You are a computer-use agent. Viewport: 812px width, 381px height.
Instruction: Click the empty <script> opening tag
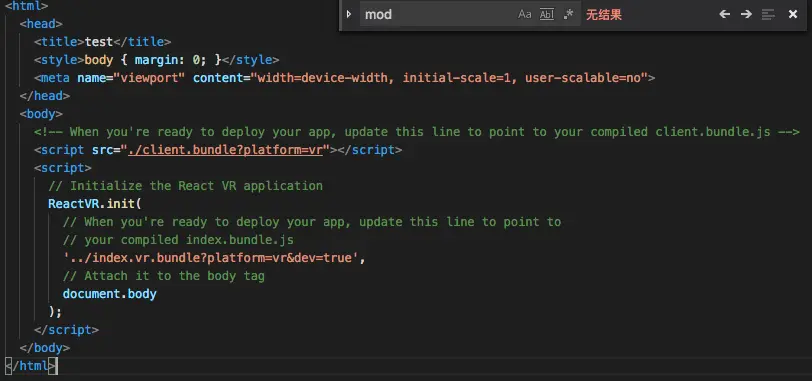point(63,168)
